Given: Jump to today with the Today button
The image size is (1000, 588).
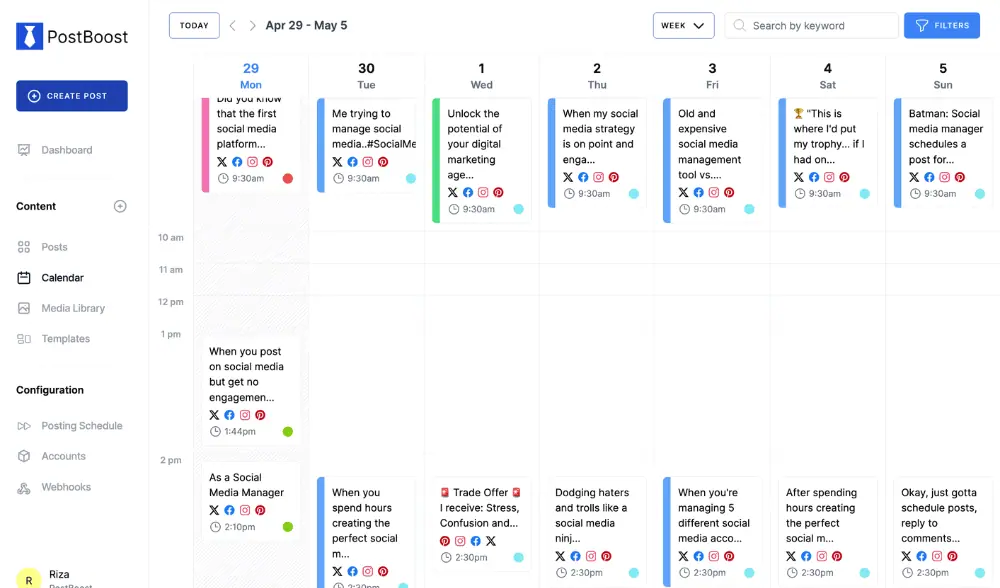Looking at the screenshot, I should tap(194, 26).
